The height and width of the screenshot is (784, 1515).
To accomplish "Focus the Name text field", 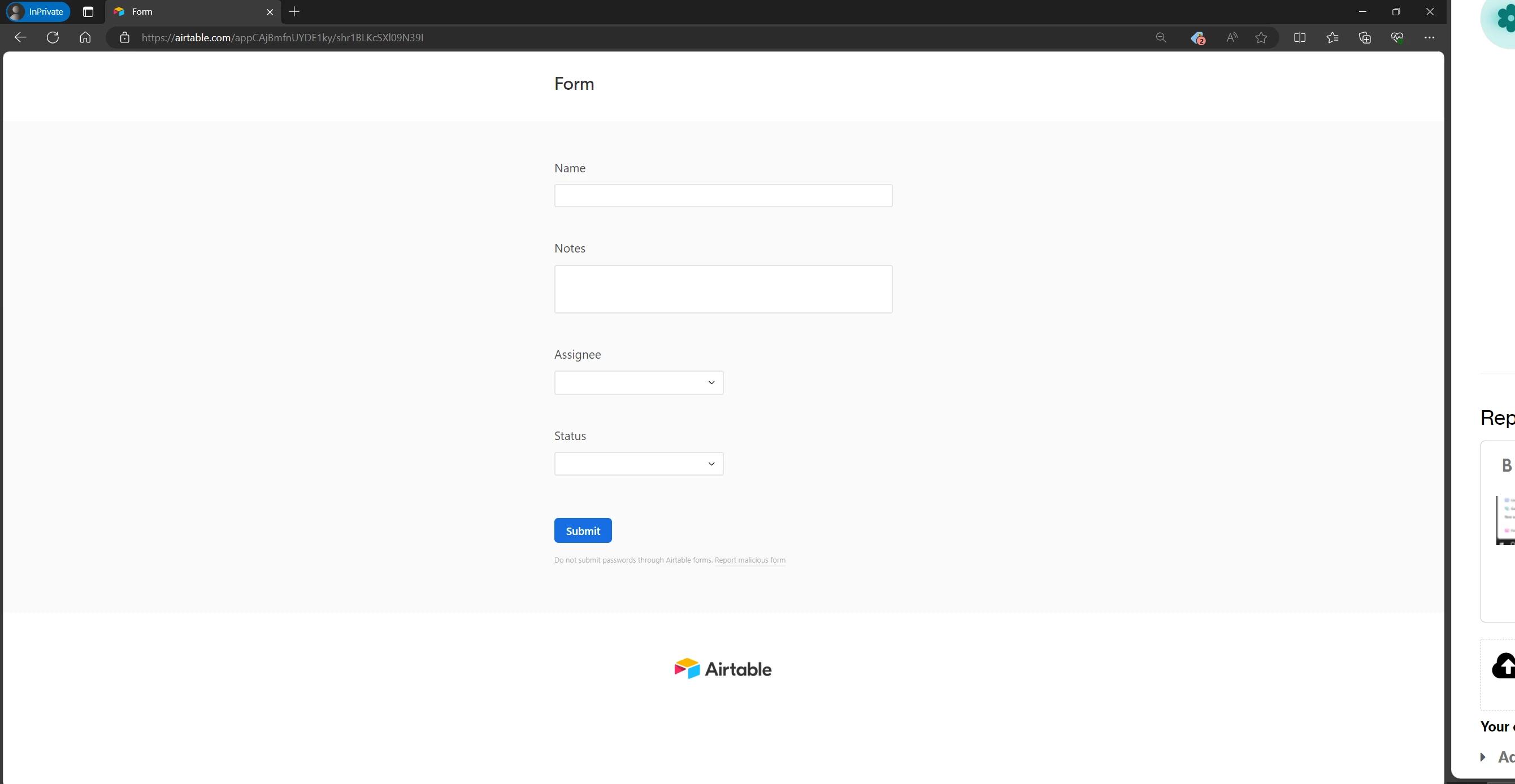I will (723, 195).
